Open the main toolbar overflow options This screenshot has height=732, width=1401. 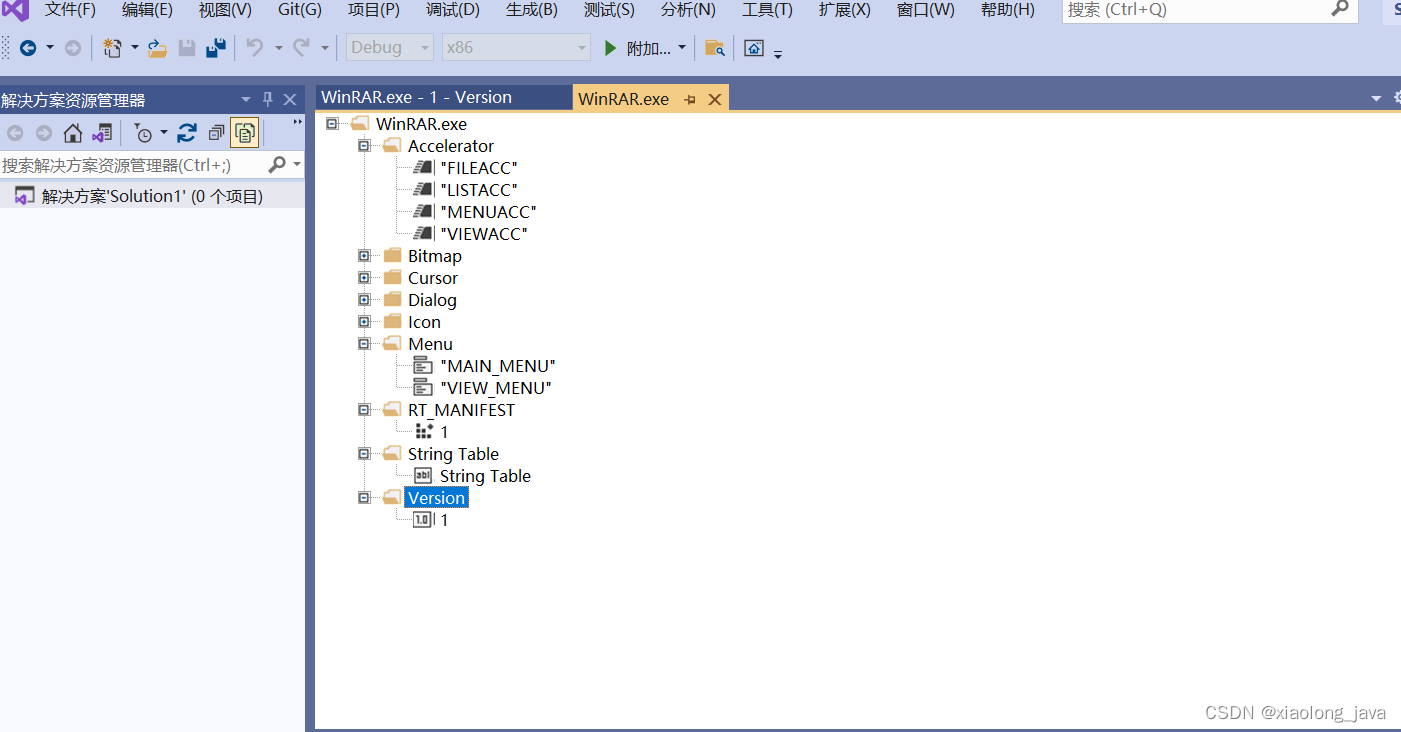[x=778, y=52]
